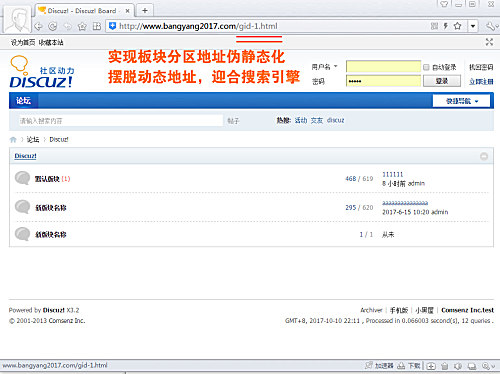Open latest post 111111
The width and height of the screenshot is (500, 374).
[x=392, y=174]
